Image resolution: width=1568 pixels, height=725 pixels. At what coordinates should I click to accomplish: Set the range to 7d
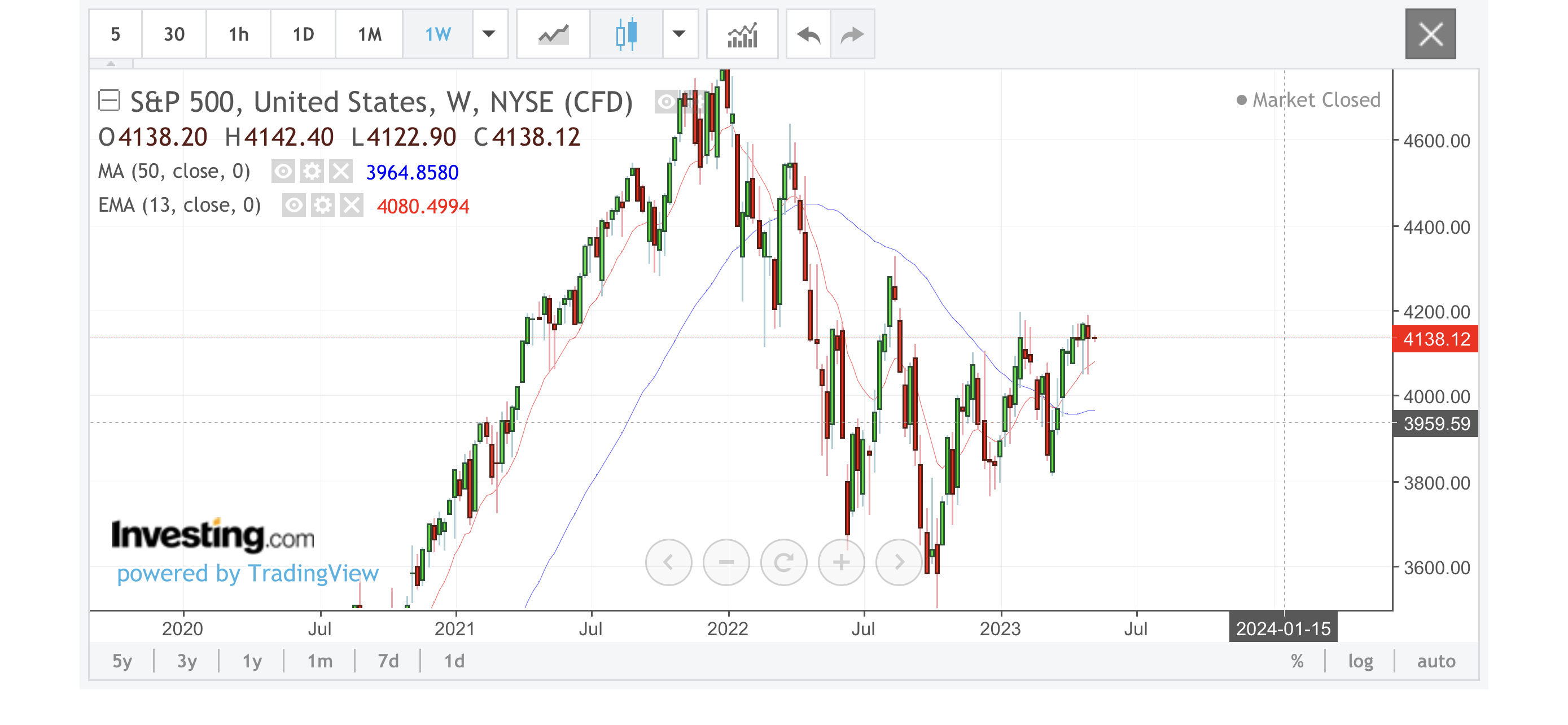click(x=388, y=661)
